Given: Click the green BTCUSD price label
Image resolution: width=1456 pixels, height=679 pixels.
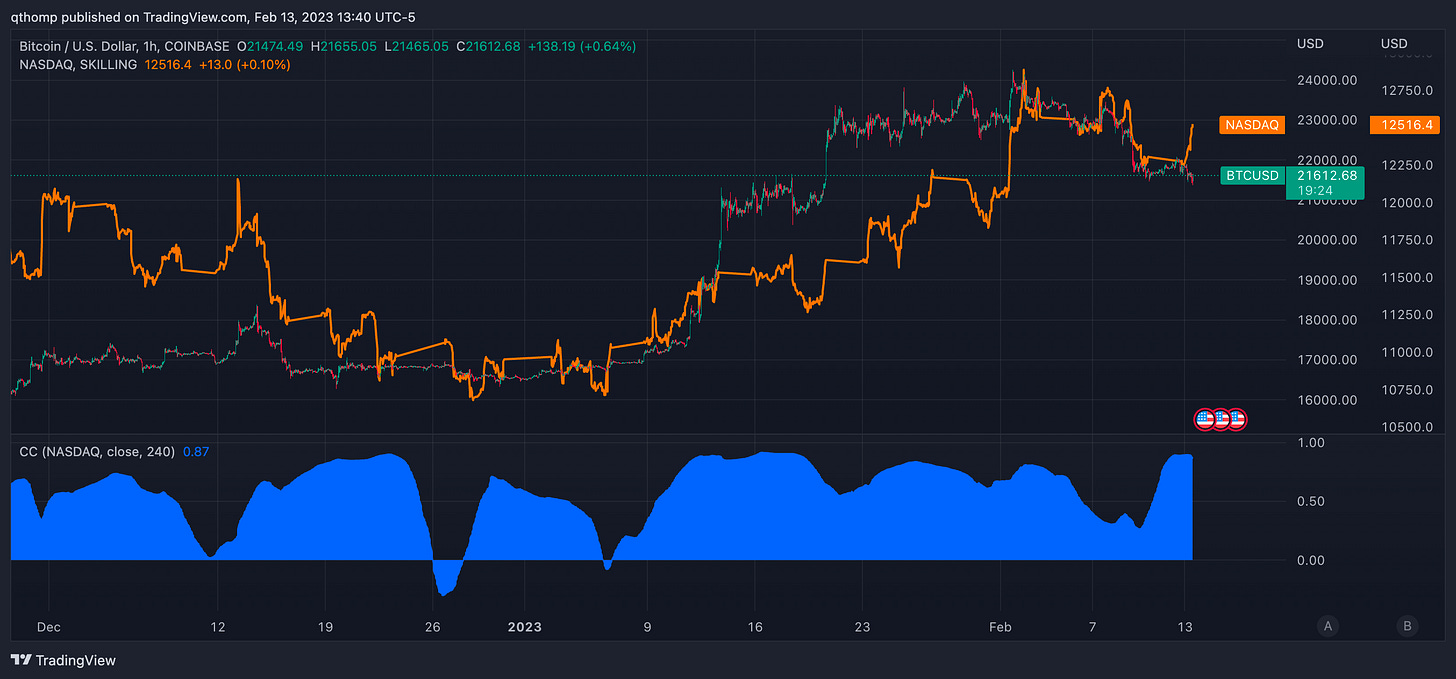Looking at the screenshot, I should [x=1252, y=175].
